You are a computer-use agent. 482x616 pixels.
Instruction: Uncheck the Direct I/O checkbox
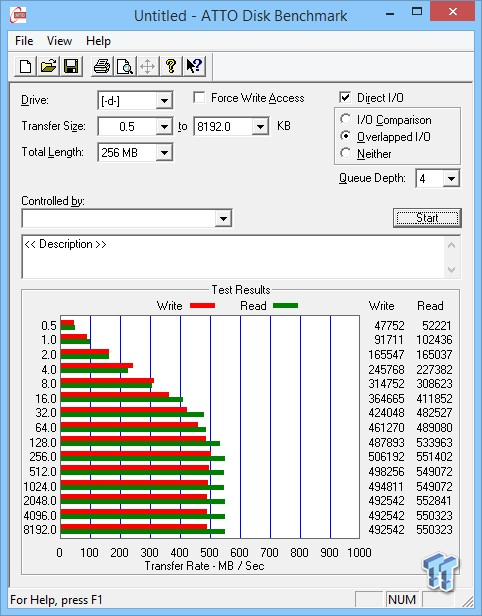[345, 97]
